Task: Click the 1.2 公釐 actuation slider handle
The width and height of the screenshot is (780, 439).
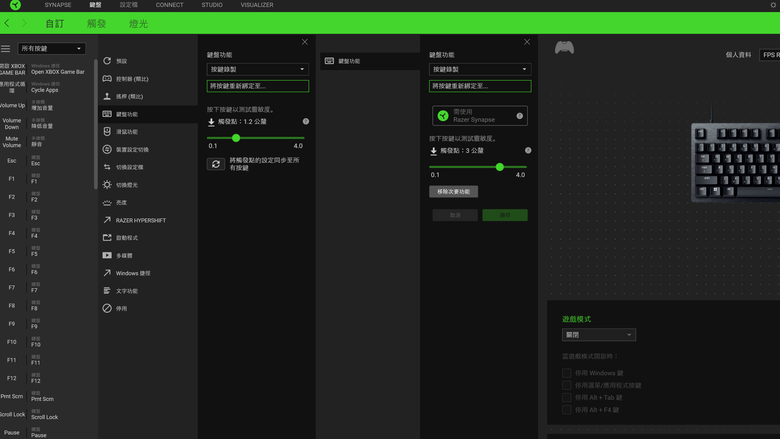Action: pyautogui.click(x=236, y=138)
